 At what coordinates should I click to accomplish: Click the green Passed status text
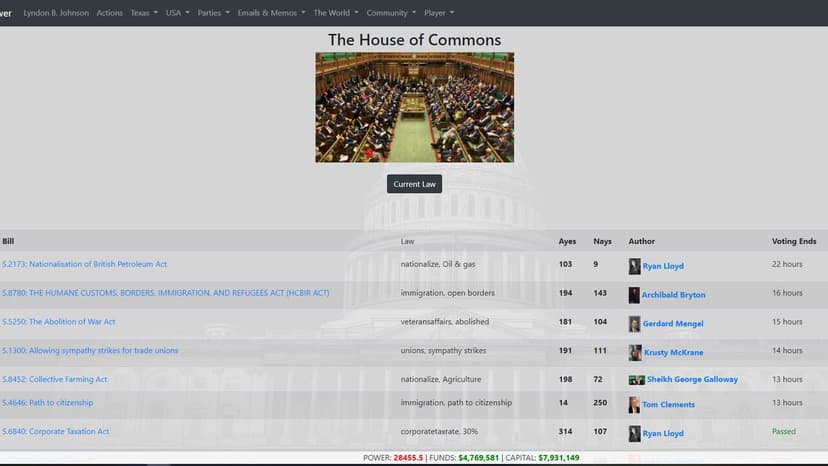click(784, 432)
